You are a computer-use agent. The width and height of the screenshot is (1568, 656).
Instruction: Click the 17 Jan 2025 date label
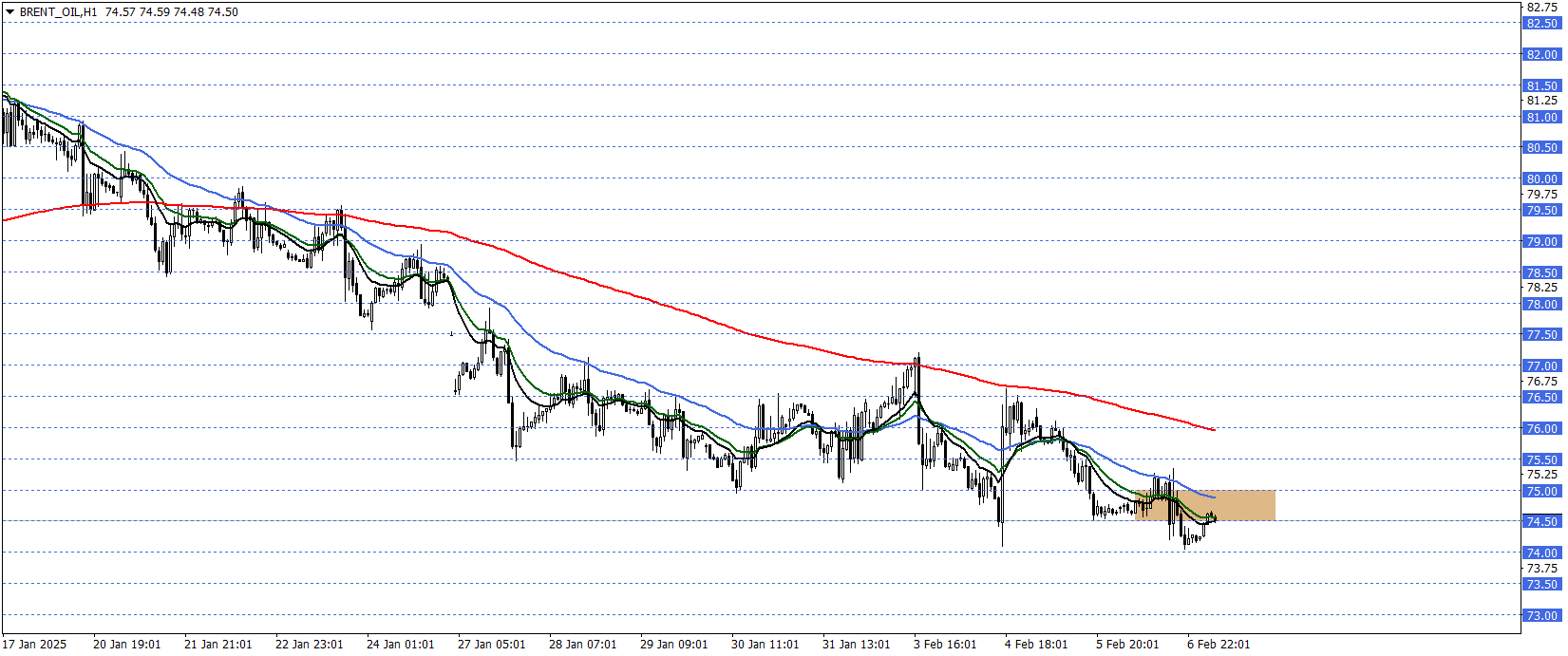[x=34, y=644]
